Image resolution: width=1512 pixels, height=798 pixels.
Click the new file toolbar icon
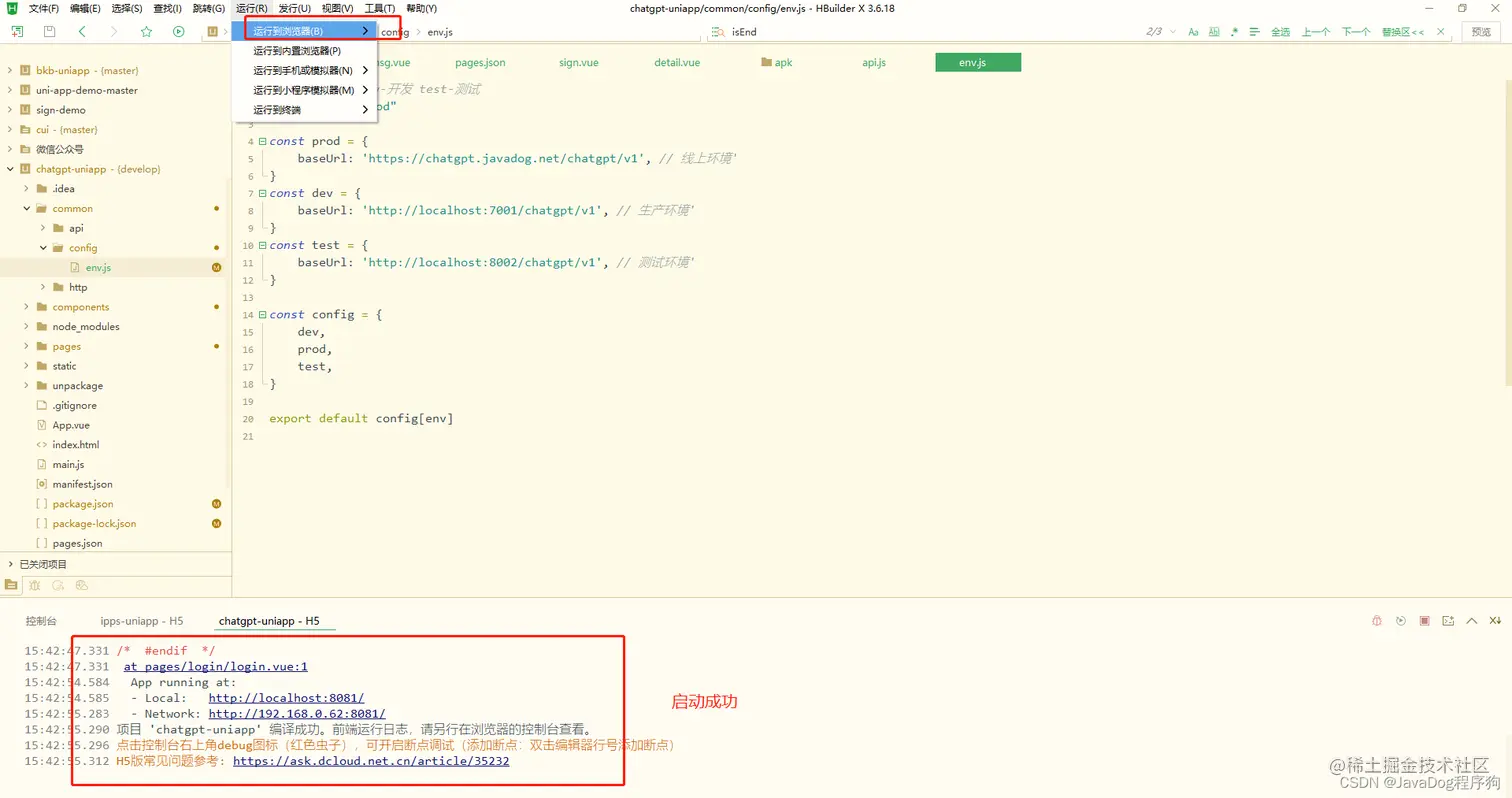[x=17, y=32]
